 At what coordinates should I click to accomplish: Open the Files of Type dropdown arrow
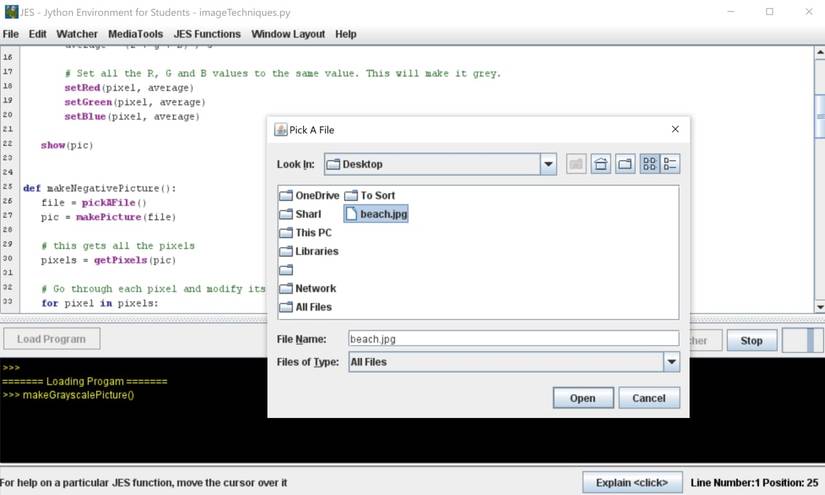[x=671, y=362]
